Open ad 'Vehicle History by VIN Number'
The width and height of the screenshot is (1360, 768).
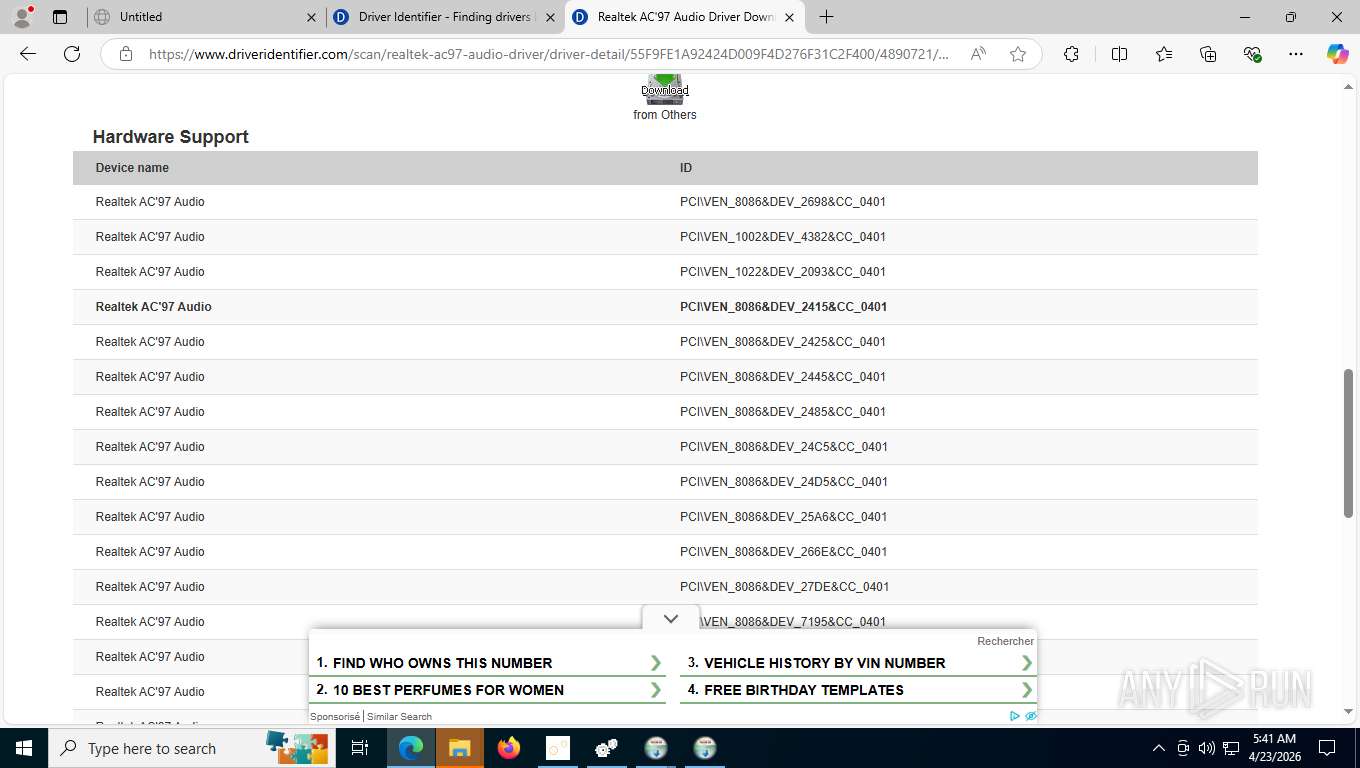coord(859,663)
